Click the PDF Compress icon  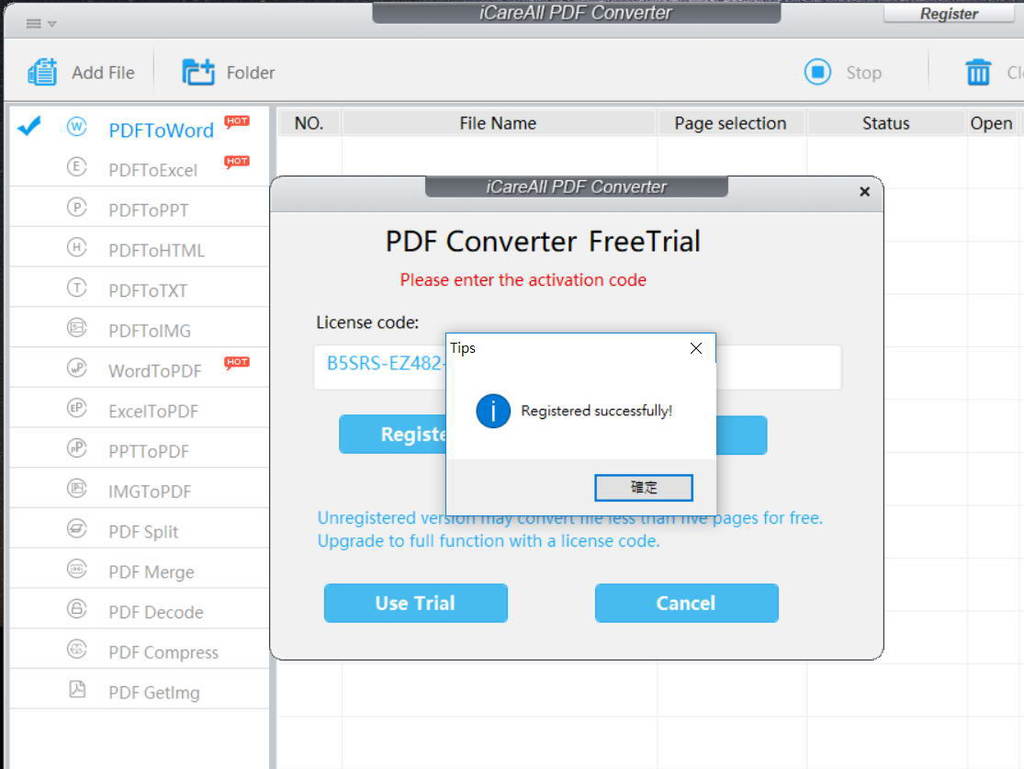(76, 650)
